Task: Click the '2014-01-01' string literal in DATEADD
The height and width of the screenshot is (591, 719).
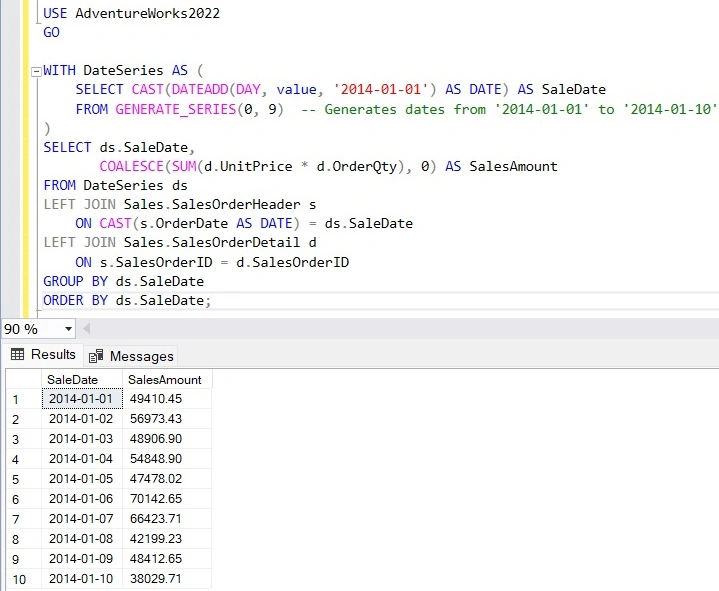Action: [381, 89]
